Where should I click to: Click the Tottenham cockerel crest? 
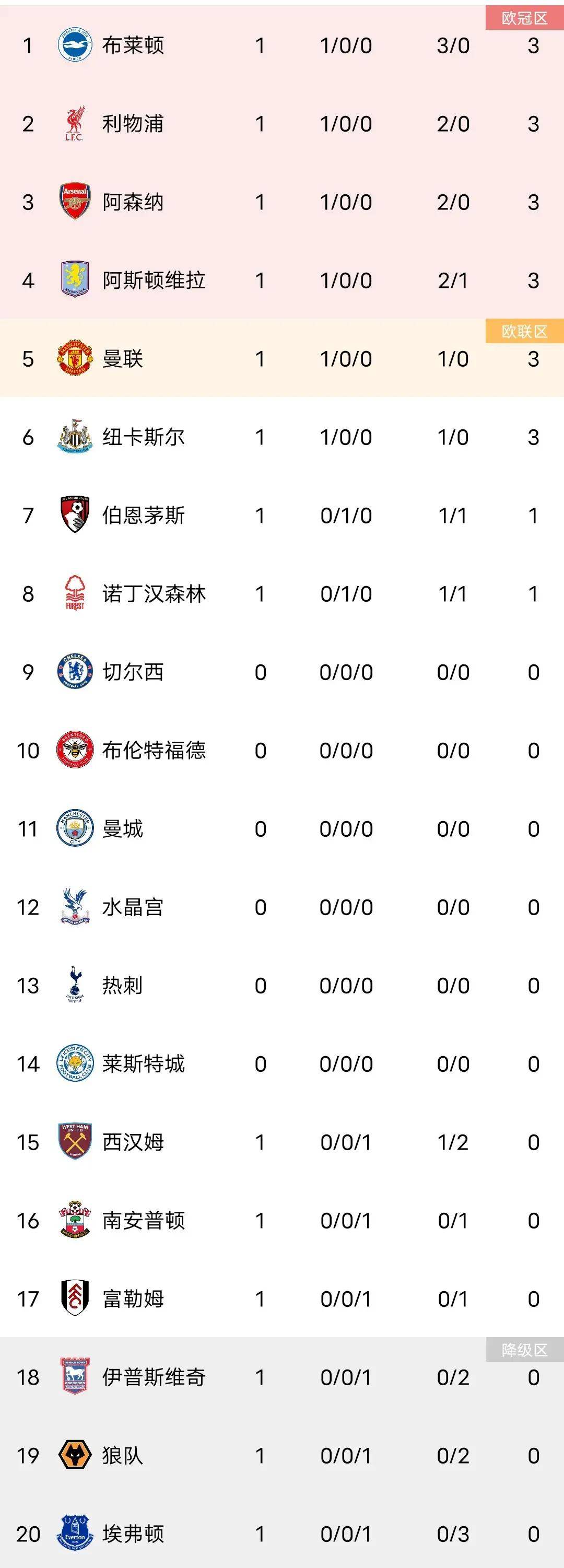click(x=75, y=986)
